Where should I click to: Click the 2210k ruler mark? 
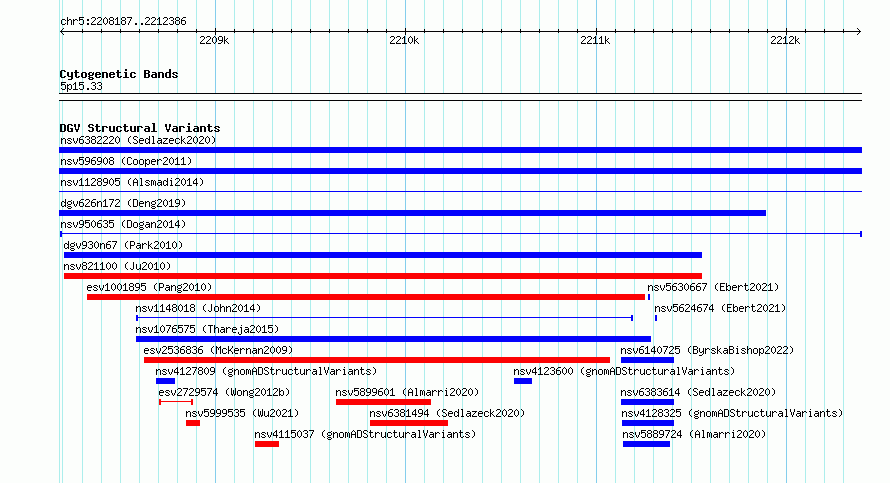pyautogui.click(x=404, y=40)
